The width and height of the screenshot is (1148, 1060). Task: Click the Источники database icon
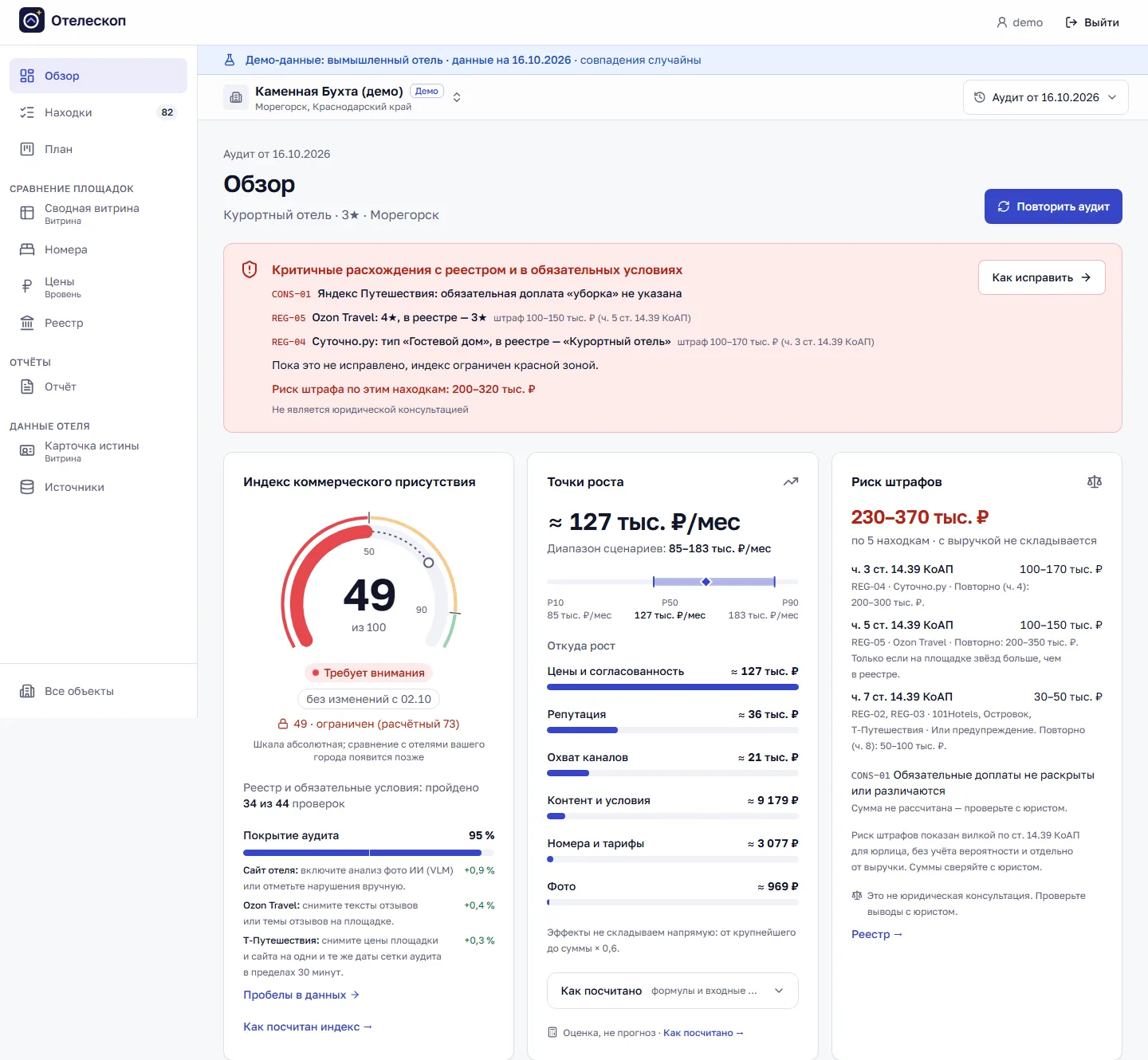(27, 487)
